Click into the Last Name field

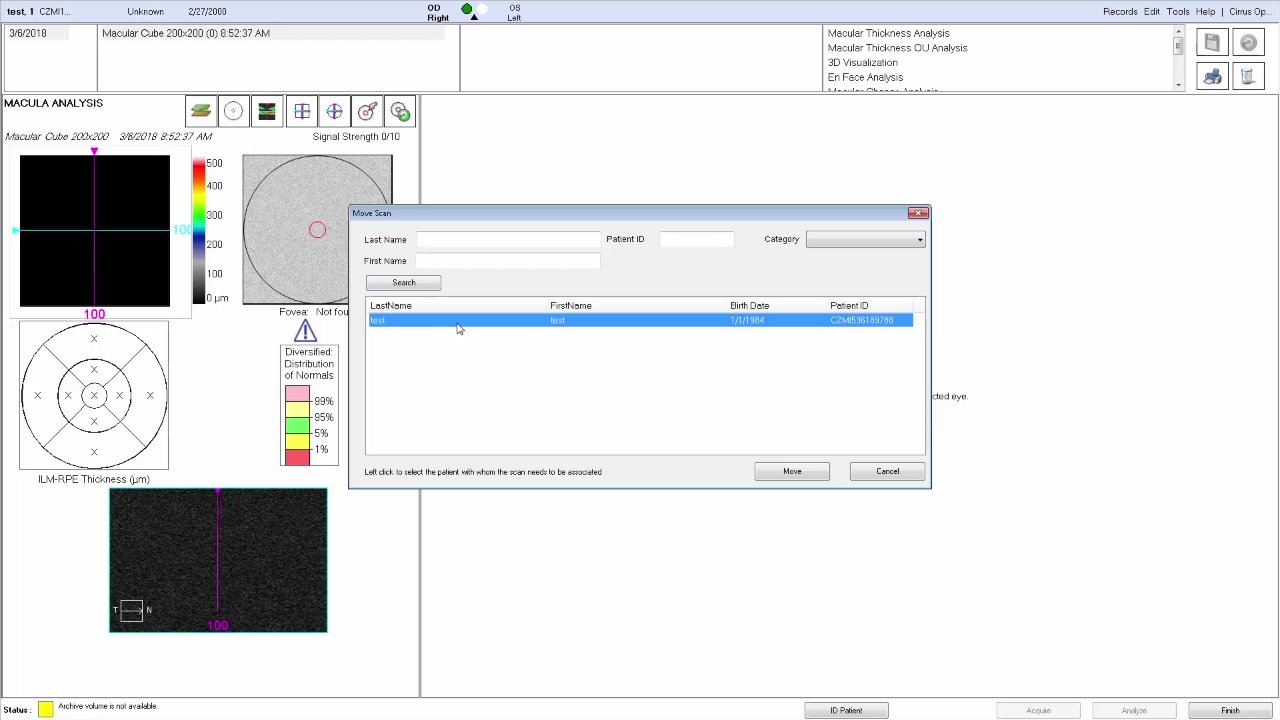click(508, 239)
